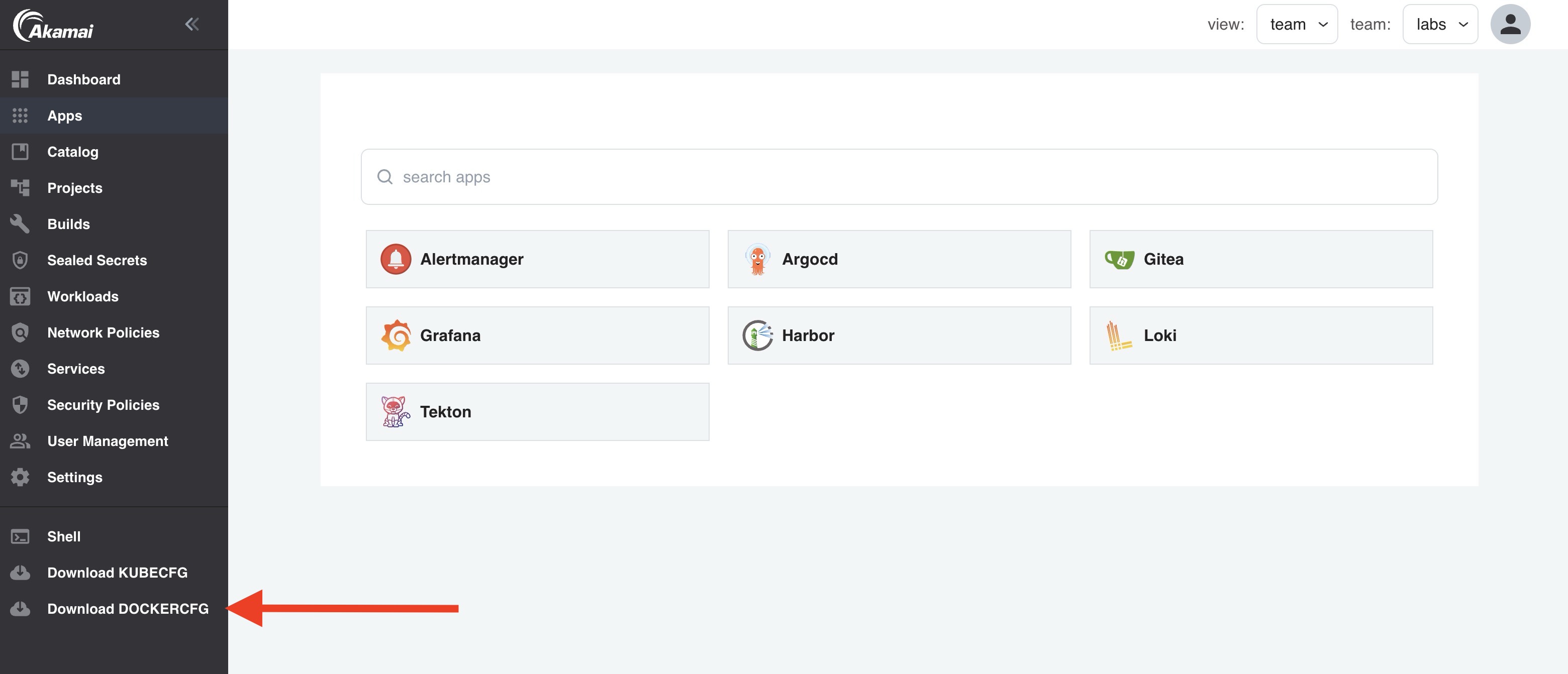Focus the search apps field
This screenshot has width=1568, height=674.
(899, 177)
